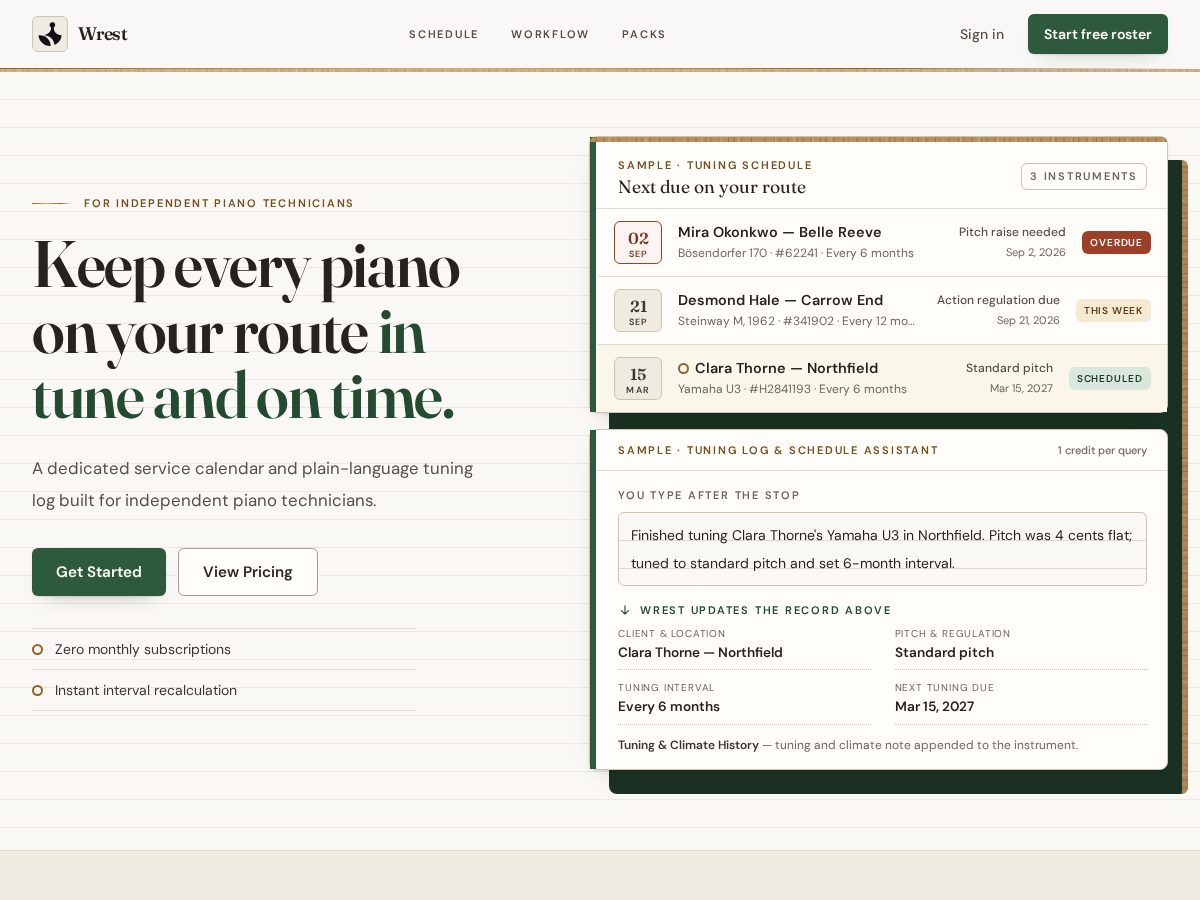Click the Wrest logo icon
Image resolution: width=1200 pixels, height=900 pixels.
click(x=50, y=34)
